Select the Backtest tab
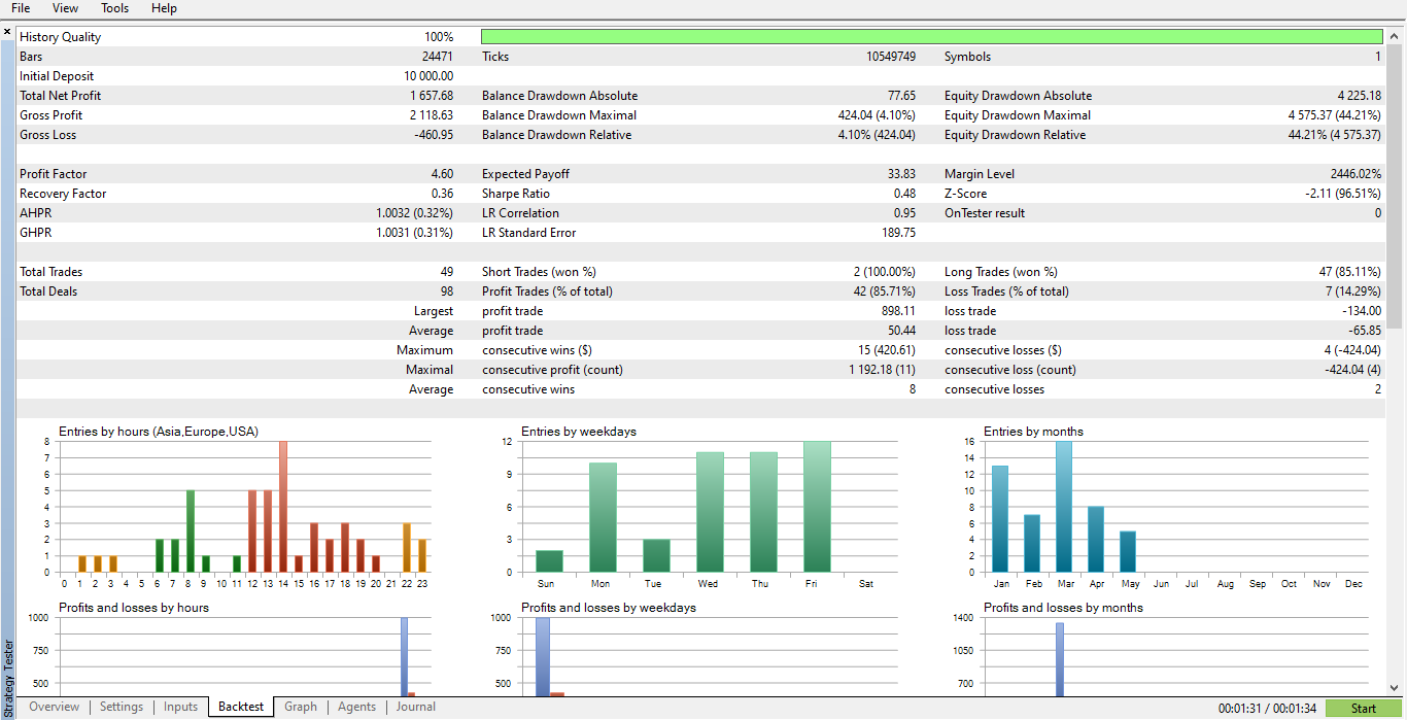1407x720 pixels. [x=241, y=707]
